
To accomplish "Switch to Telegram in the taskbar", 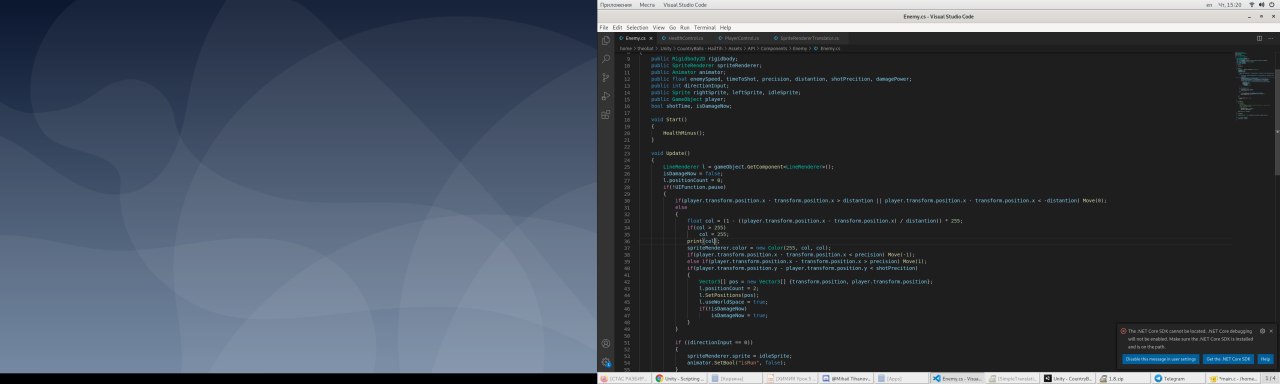I will pos(1178,379).
